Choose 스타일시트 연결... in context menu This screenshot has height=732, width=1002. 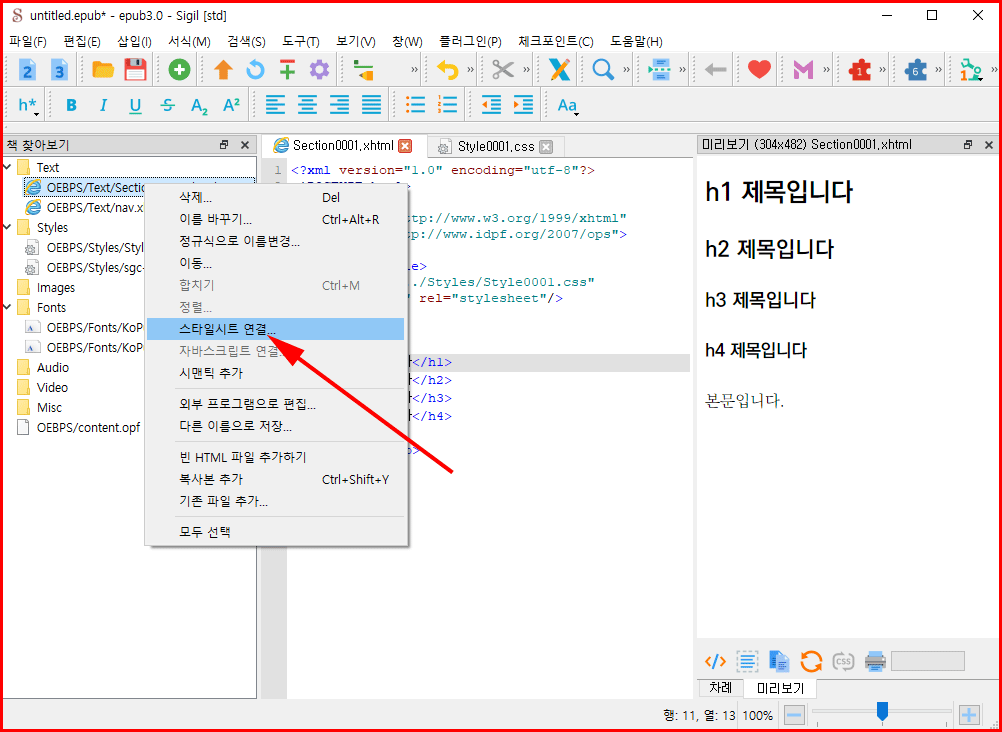click(x=275, y=329)
